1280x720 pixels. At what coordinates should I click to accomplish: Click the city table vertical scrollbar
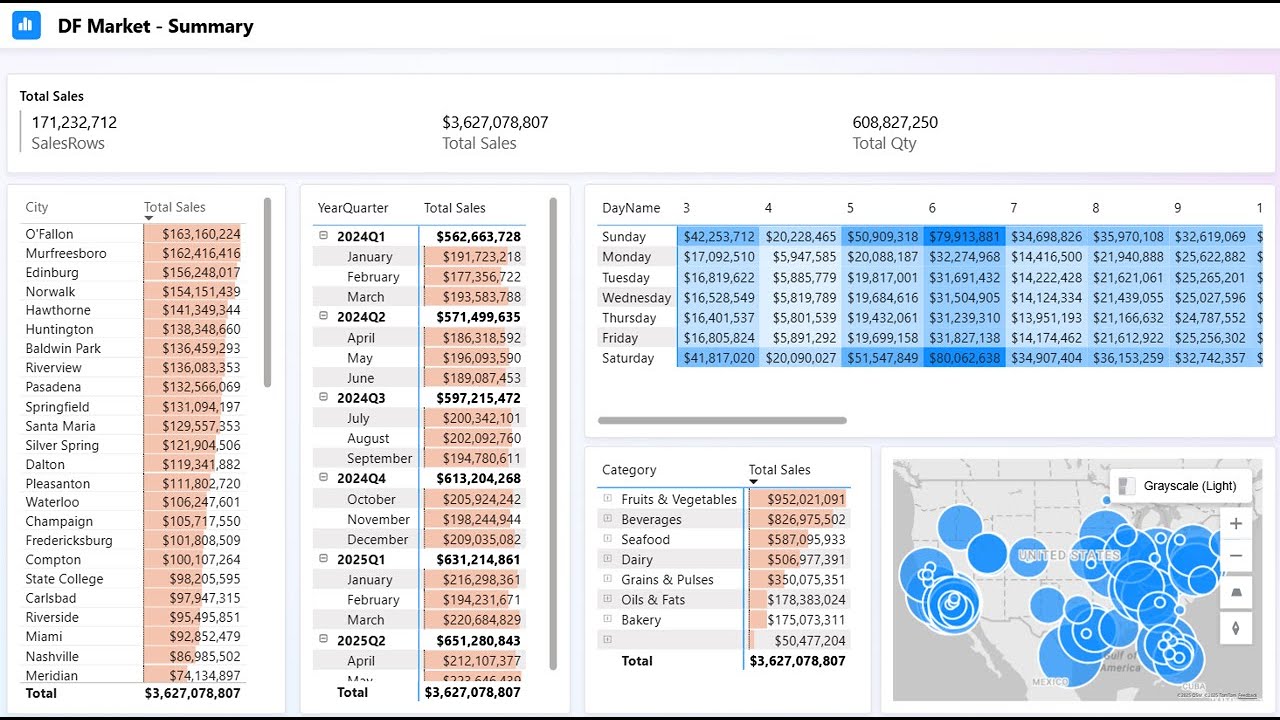[x=267, y=292]
